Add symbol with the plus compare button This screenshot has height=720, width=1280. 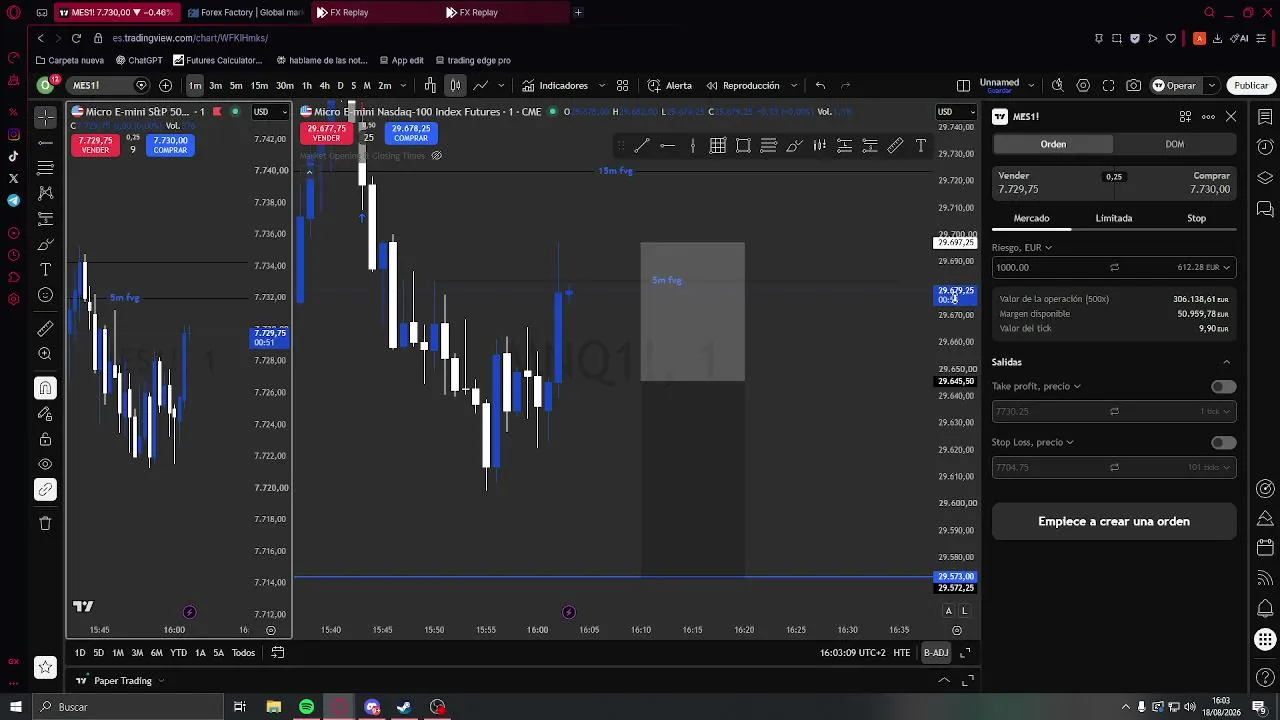click(x=165, y=86)
